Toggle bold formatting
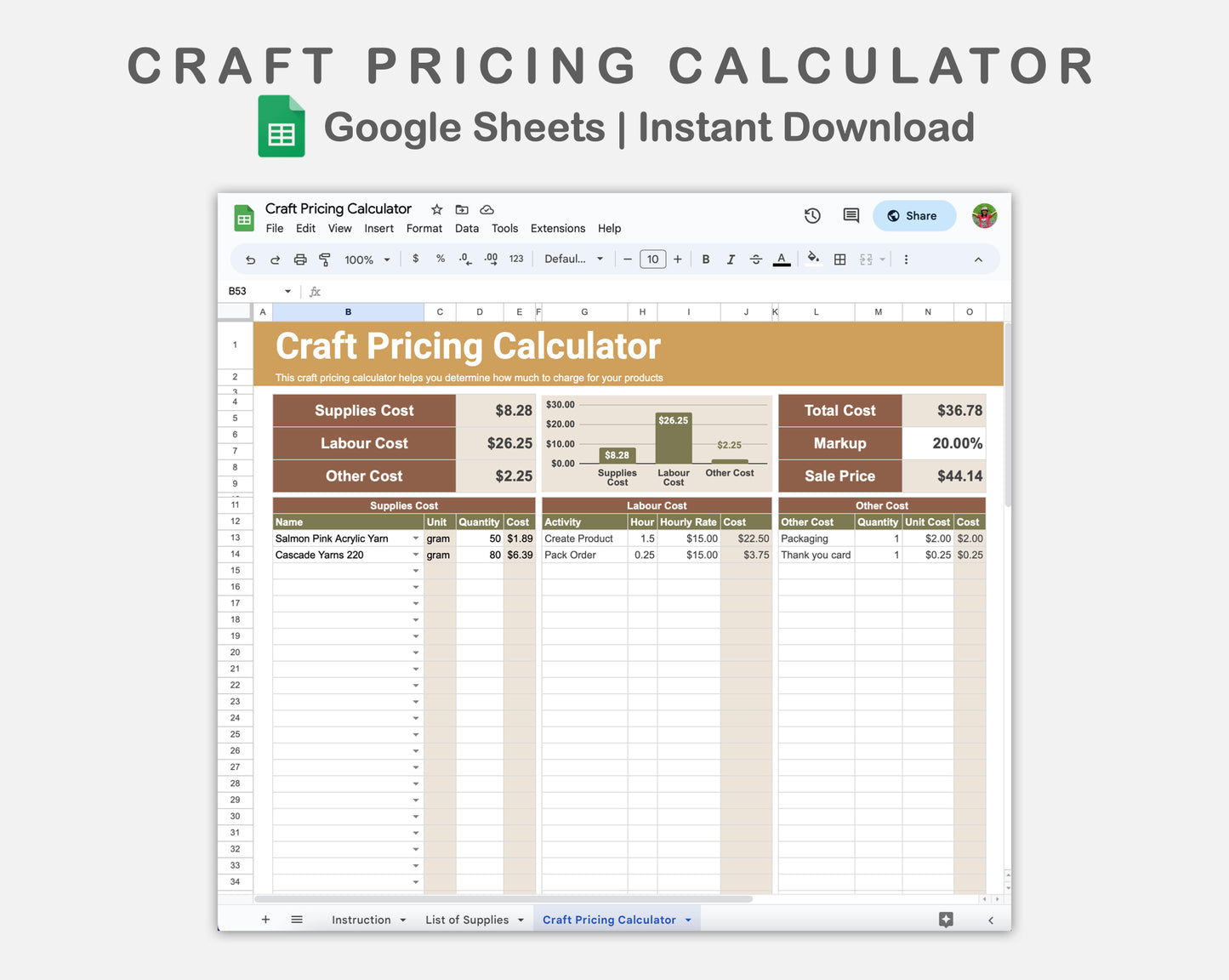 [x=705, y=259]
